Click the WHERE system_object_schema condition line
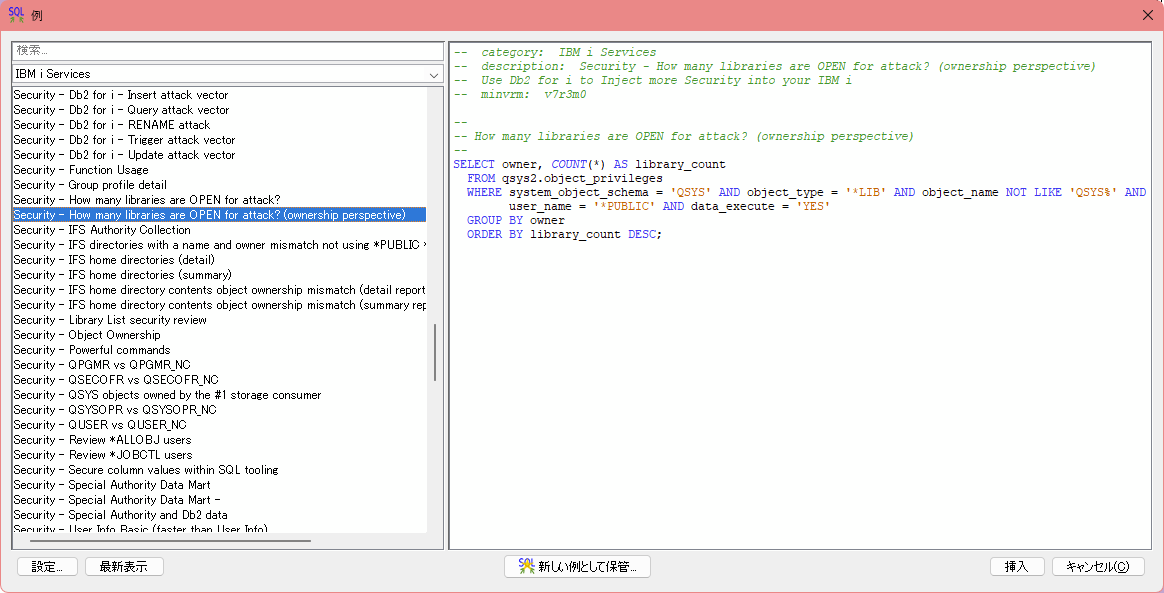Screen dimensions: 1164x593 tap(806, 192)
